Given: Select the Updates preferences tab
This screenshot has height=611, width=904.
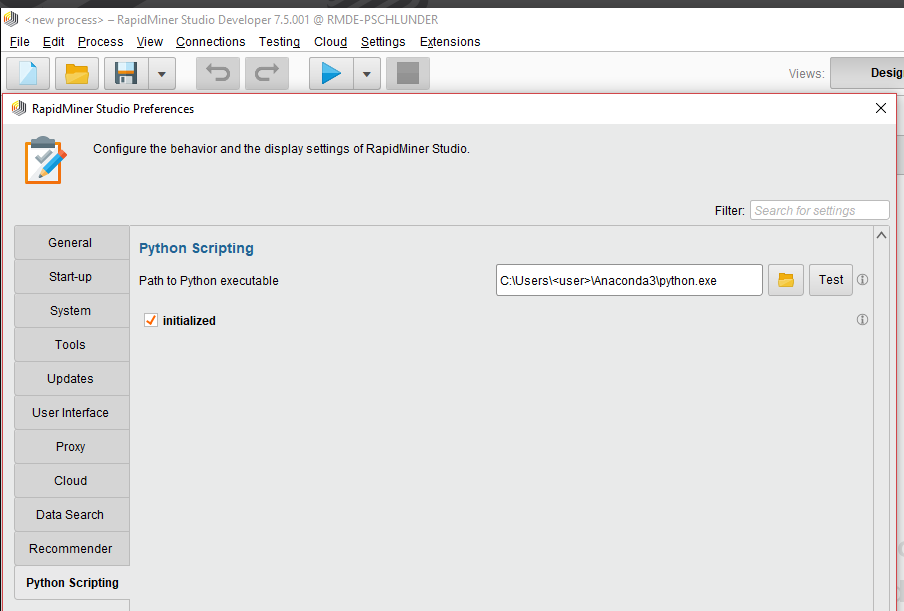Looking at the screenshot, I should point(71,379).
